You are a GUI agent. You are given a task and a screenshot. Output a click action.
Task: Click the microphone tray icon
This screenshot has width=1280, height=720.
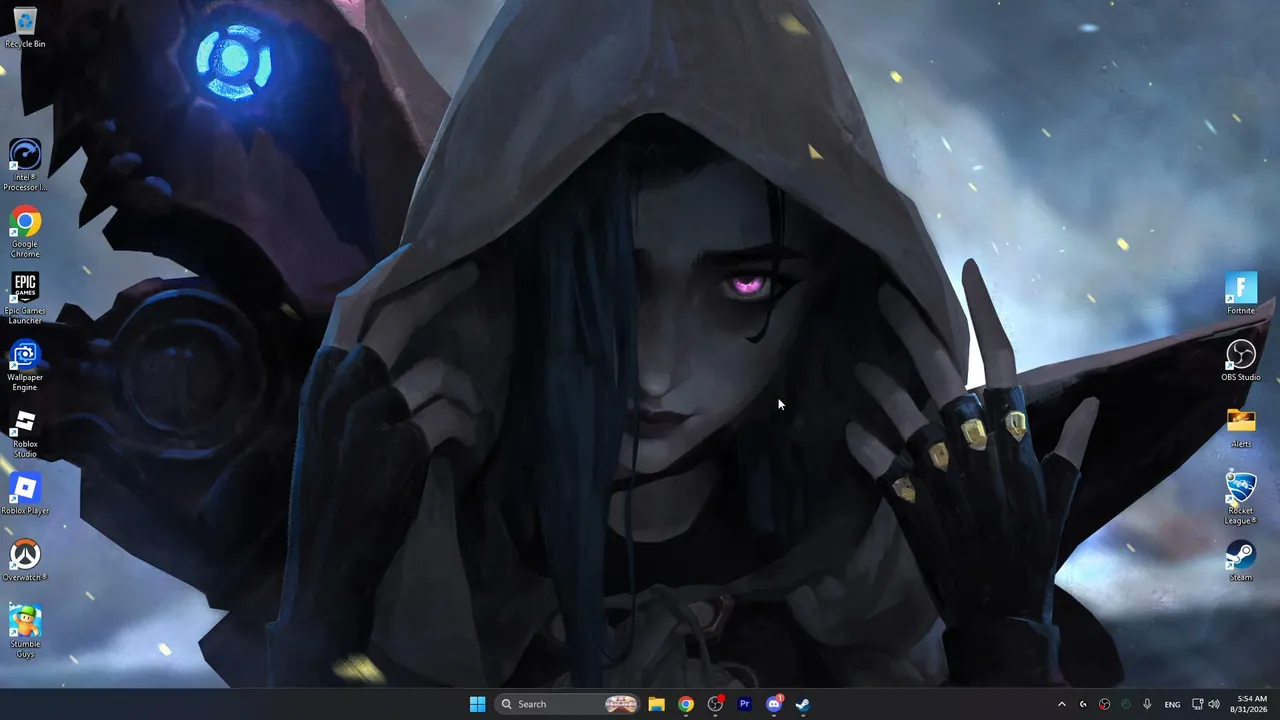[x=1147, y=704]
